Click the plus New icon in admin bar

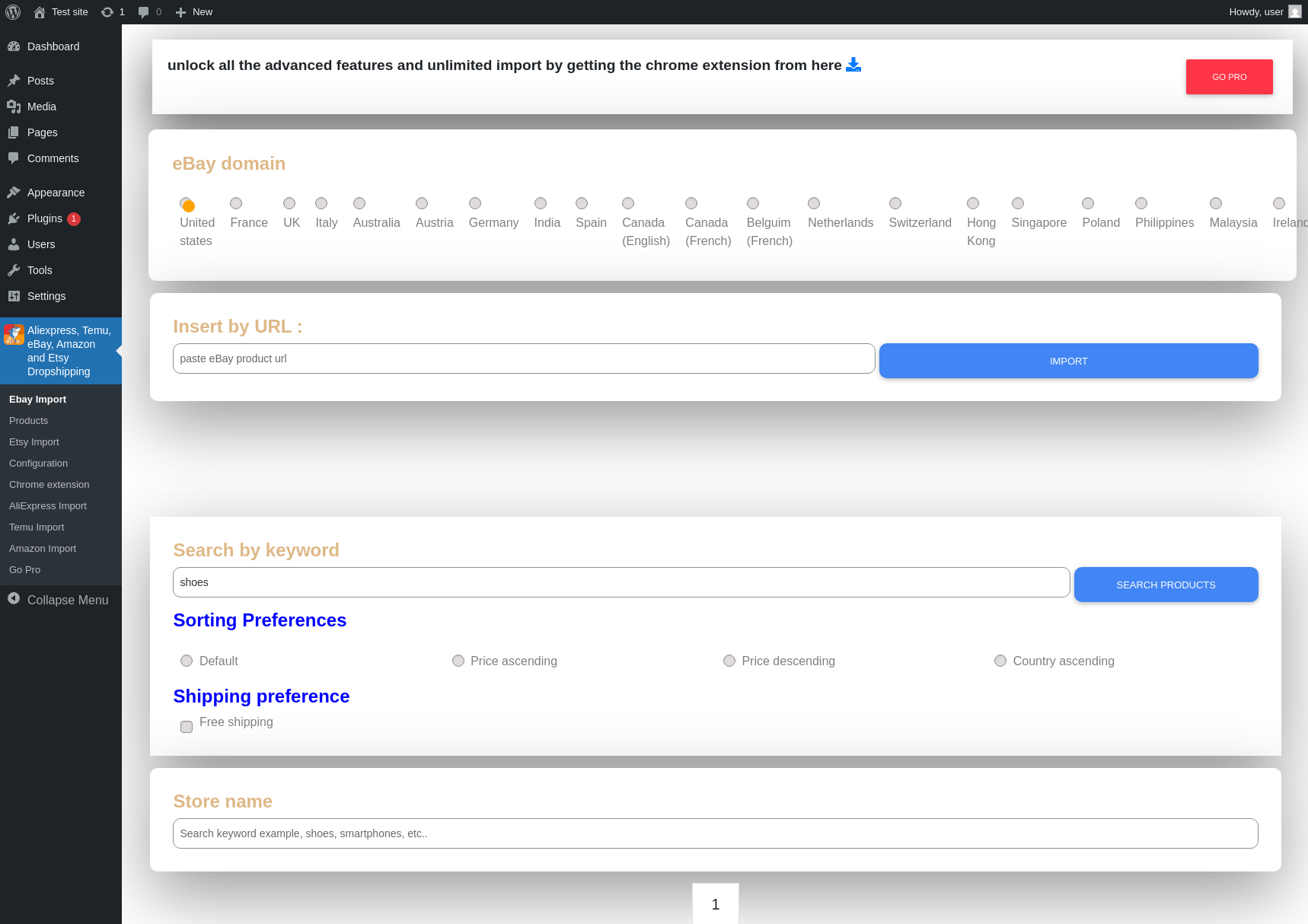pos(180,12)
